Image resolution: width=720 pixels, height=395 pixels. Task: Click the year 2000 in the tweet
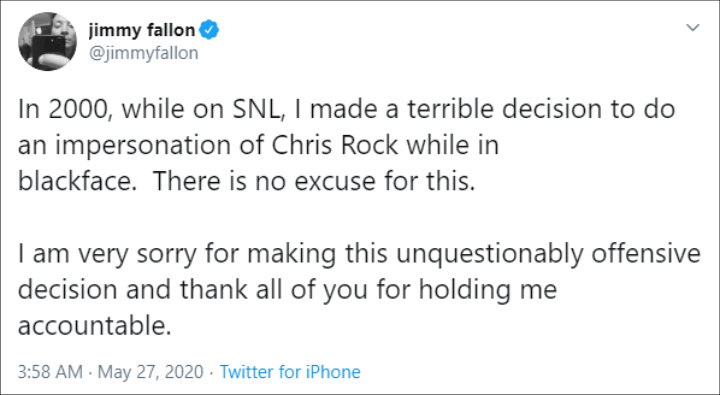(x=81, y=109)
